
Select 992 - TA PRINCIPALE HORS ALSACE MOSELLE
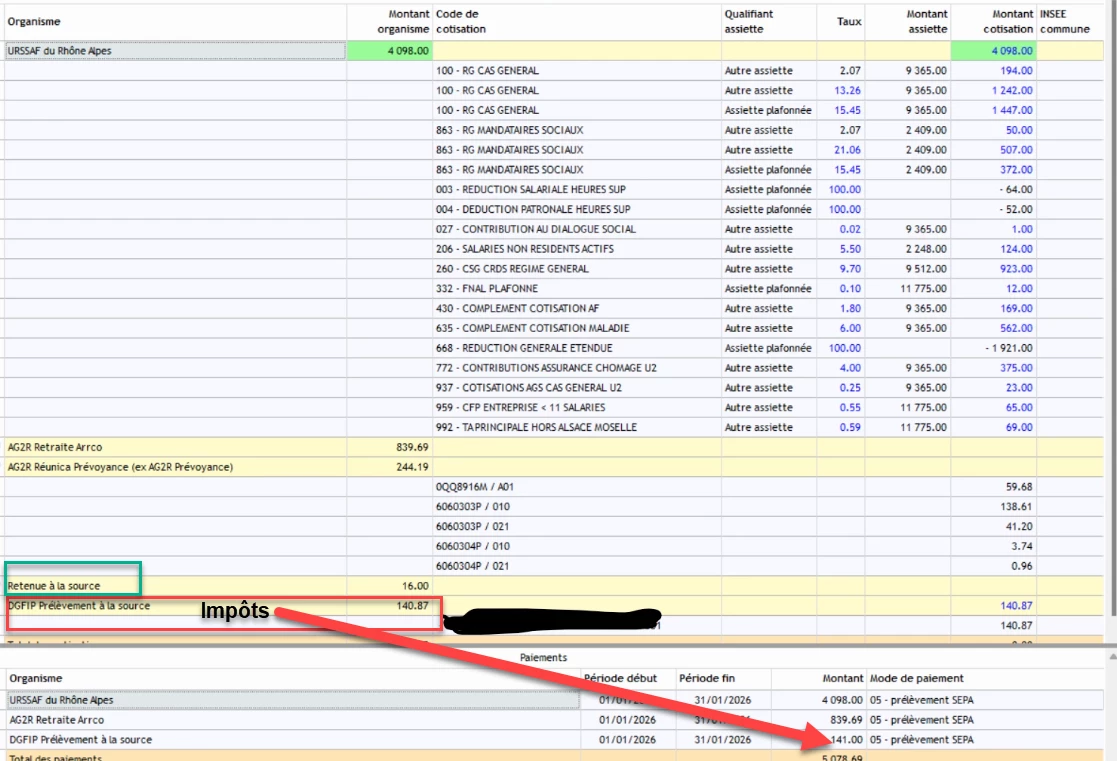click(x=536, y=428)
